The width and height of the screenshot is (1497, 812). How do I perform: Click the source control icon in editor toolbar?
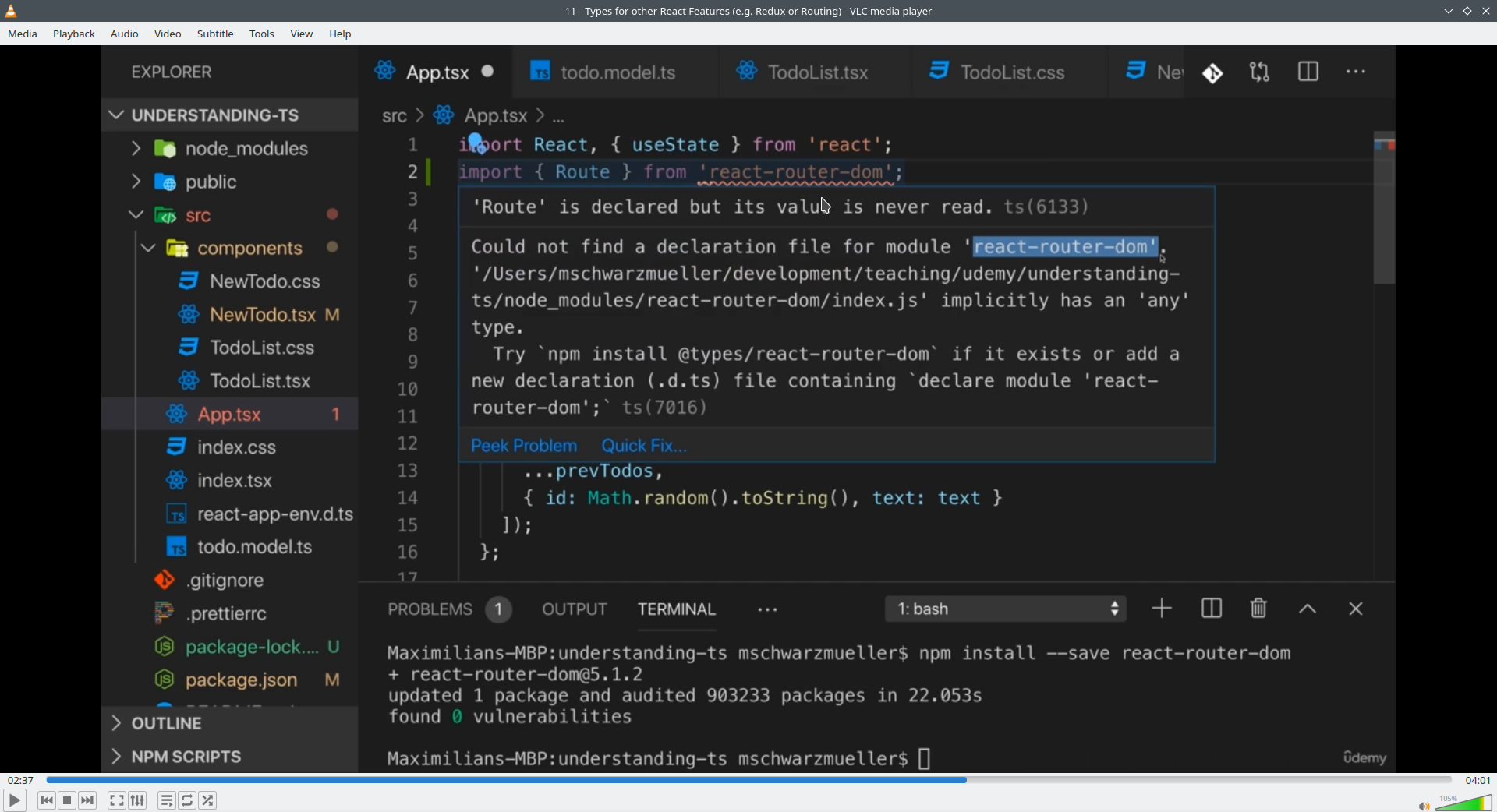1212,73
